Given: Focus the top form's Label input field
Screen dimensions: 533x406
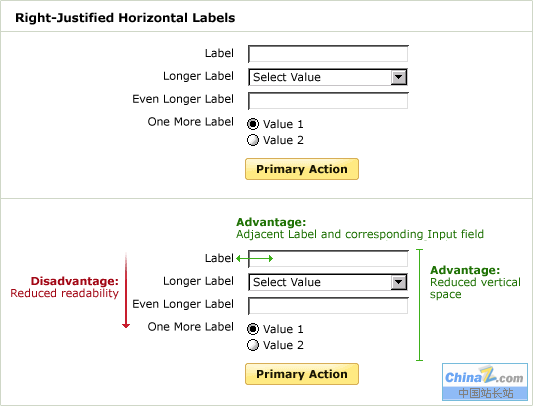Looking at the screenshot, I should tap(328, 54).
